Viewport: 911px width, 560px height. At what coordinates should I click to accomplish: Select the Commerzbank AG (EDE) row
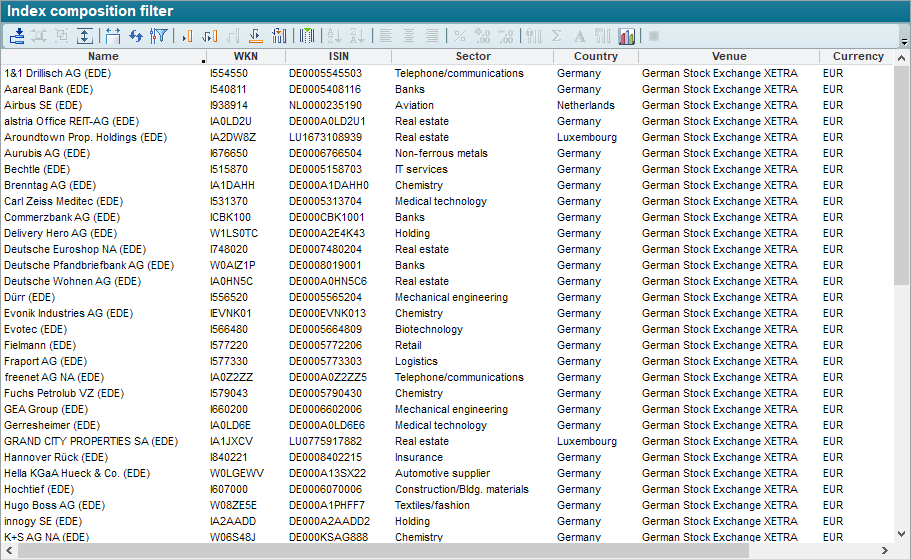[61, 217]
